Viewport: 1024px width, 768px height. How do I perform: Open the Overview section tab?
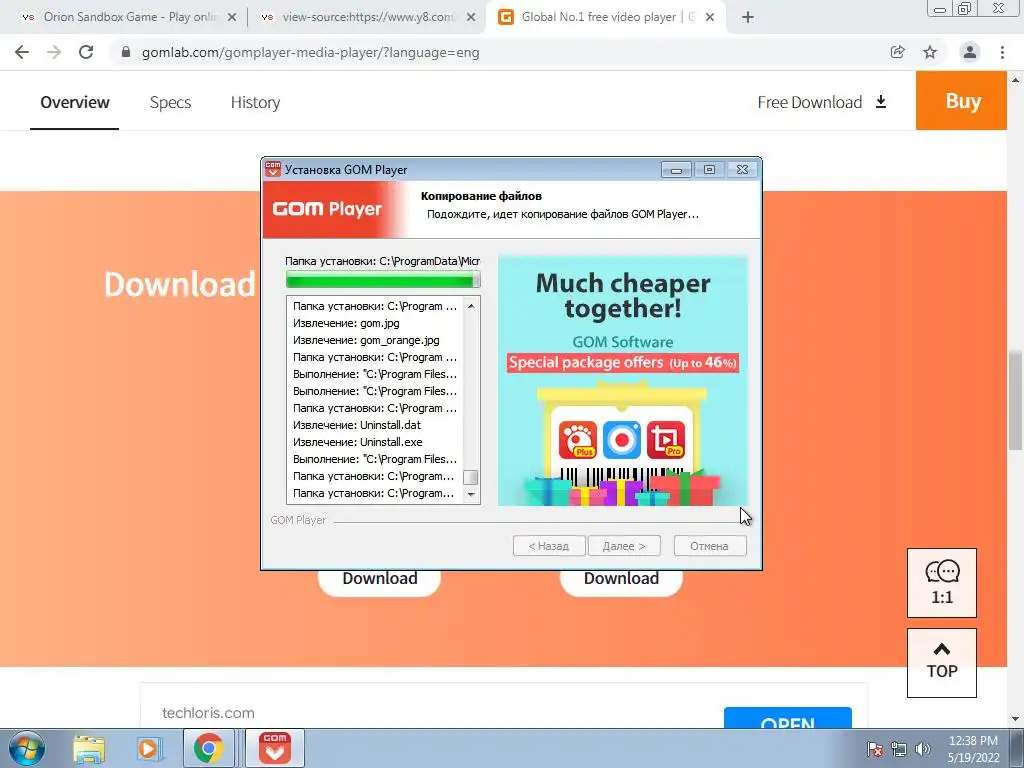coord(74,103)
